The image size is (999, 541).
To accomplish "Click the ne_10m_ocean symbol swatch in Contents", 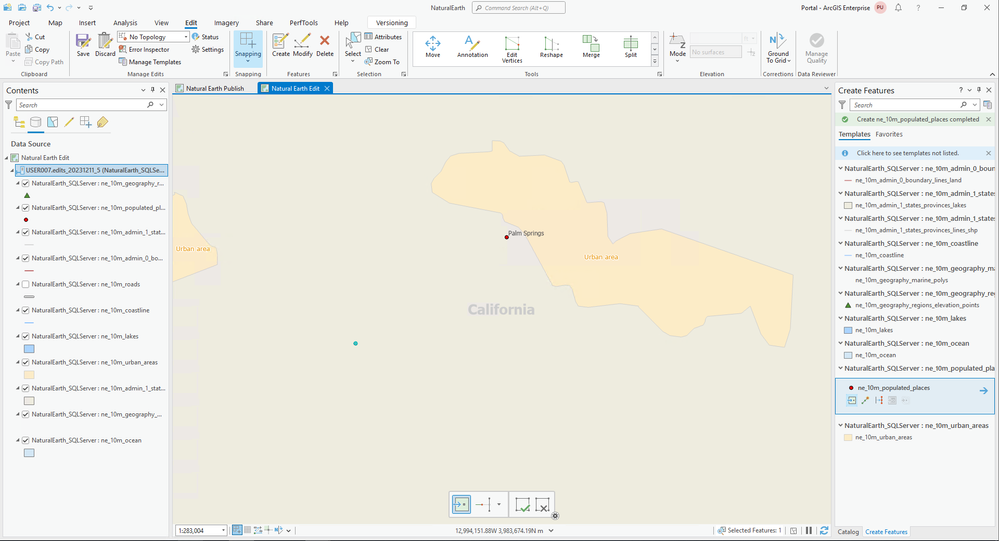I will (x=29, y=453).
